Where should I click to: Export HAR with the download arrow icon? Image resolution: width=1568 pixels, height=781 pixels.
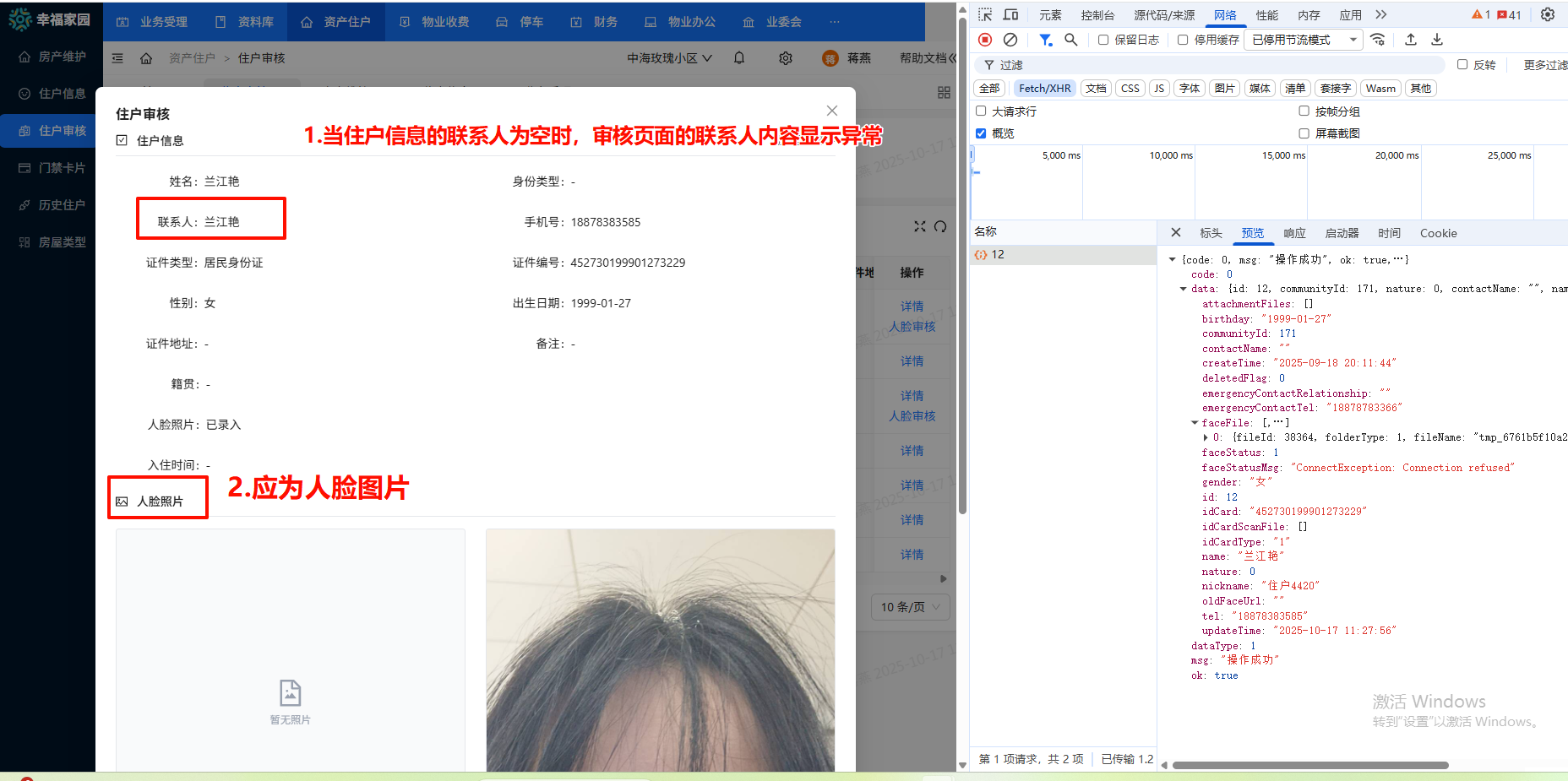pyautogui.click(x=1437, y=40)
